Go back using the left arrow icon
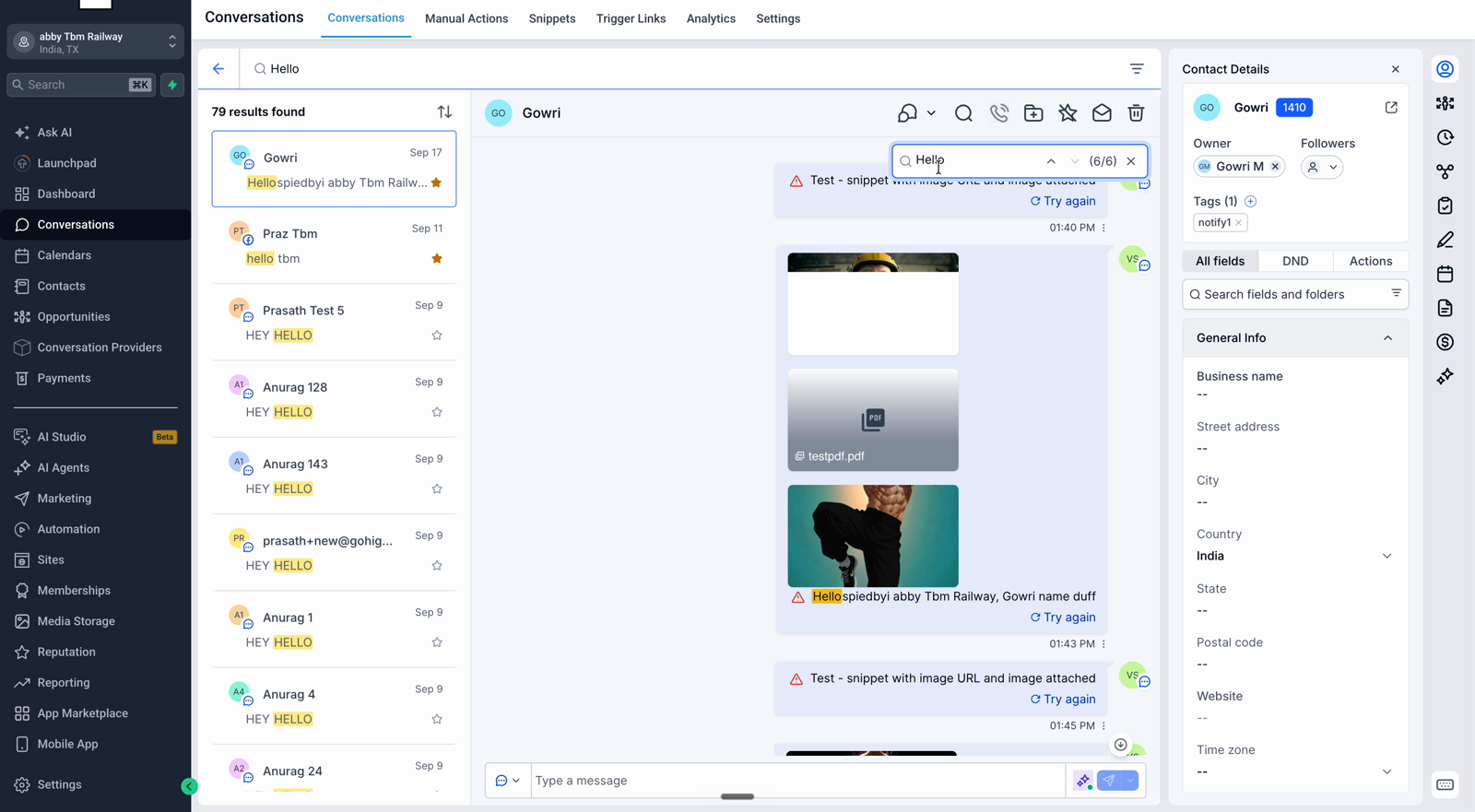 [x=218, y=69]
